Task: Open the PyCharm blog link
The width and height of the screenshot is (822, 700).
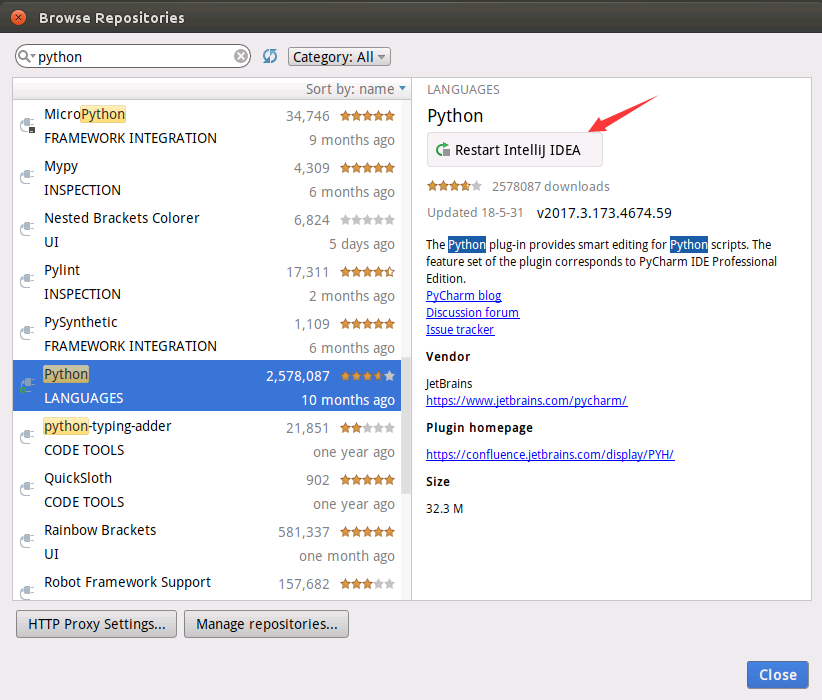Action: click(x=463, y=295)
